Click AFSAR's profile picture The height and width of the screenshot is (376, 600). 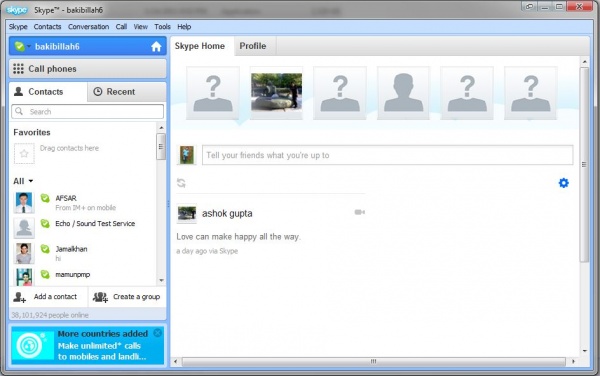pos(24,202)
